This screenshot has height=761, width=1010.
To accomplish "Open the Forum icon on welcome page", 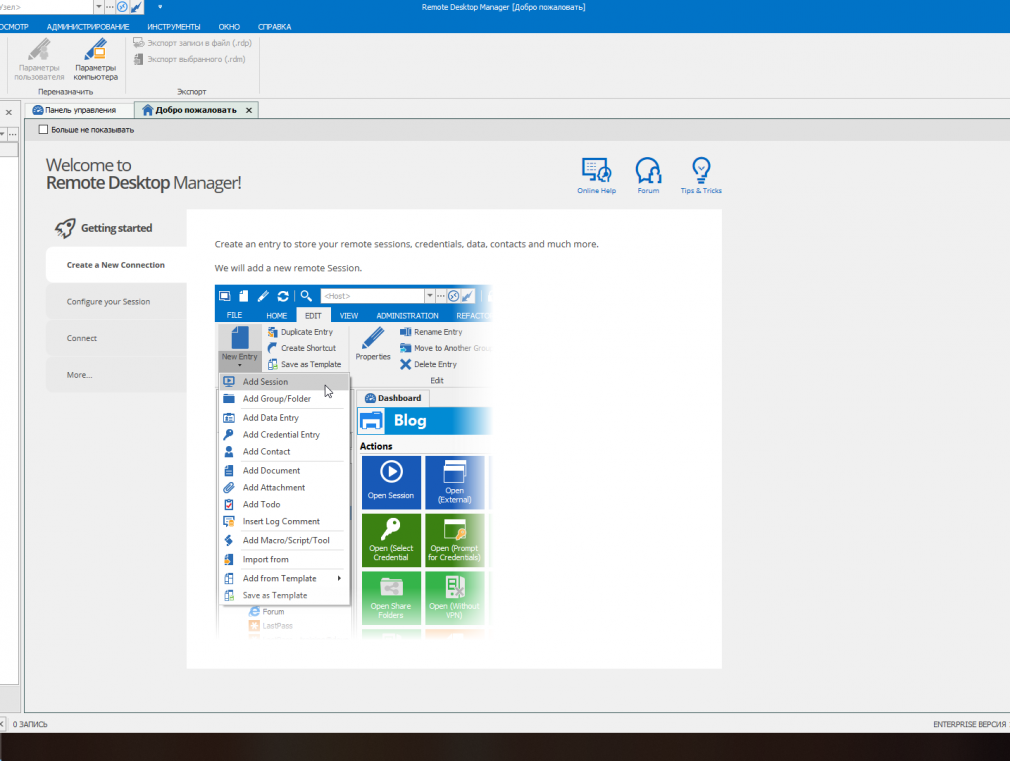I will coord(648,175).
